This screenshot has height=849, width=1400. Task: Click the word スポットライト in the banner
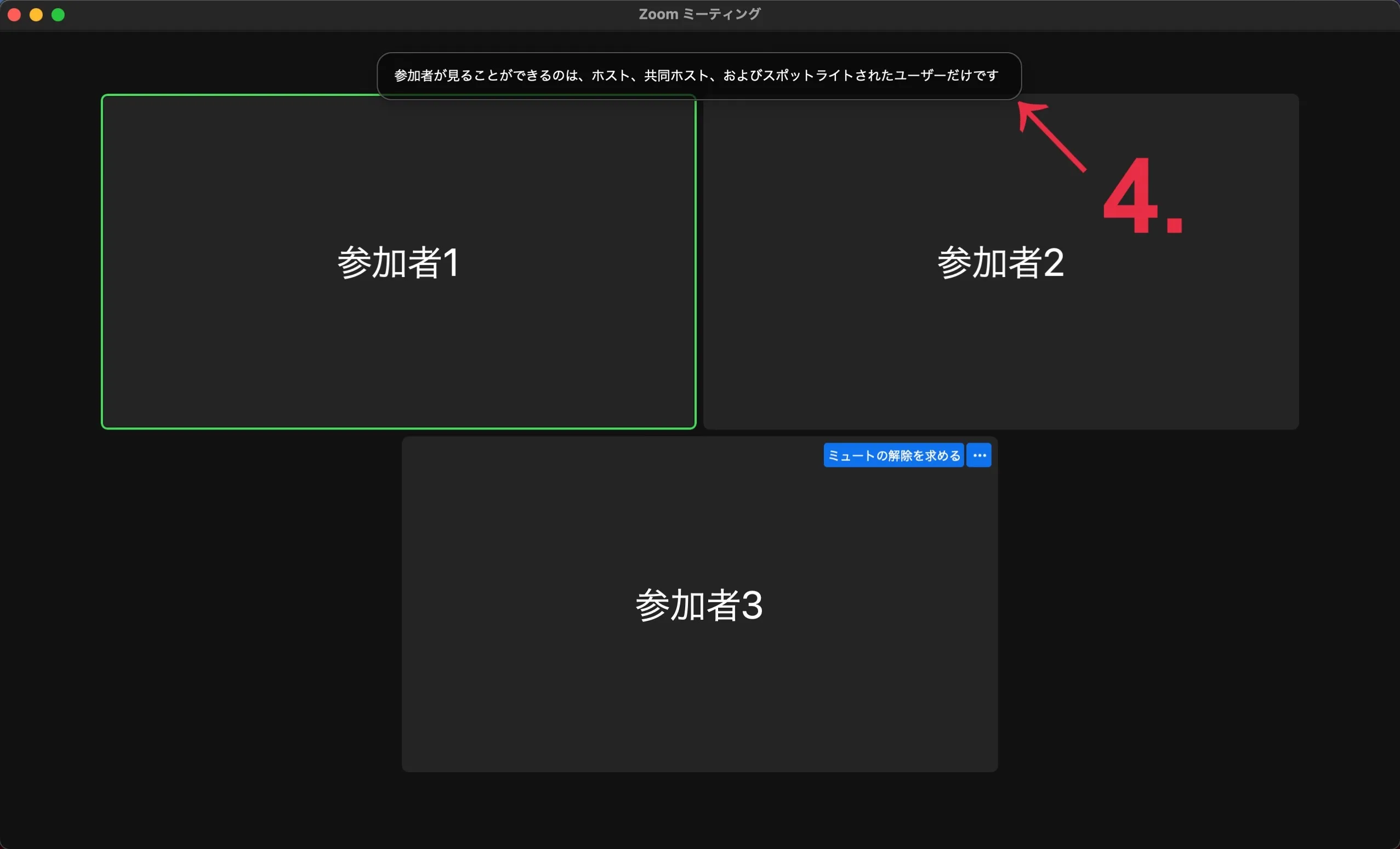[x=807, y=76]
